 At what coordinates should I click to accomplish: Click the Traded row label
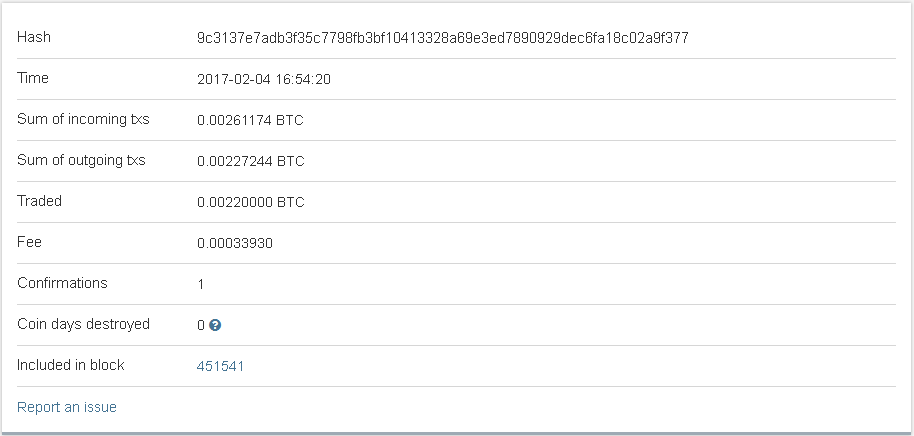pos(39,201)
